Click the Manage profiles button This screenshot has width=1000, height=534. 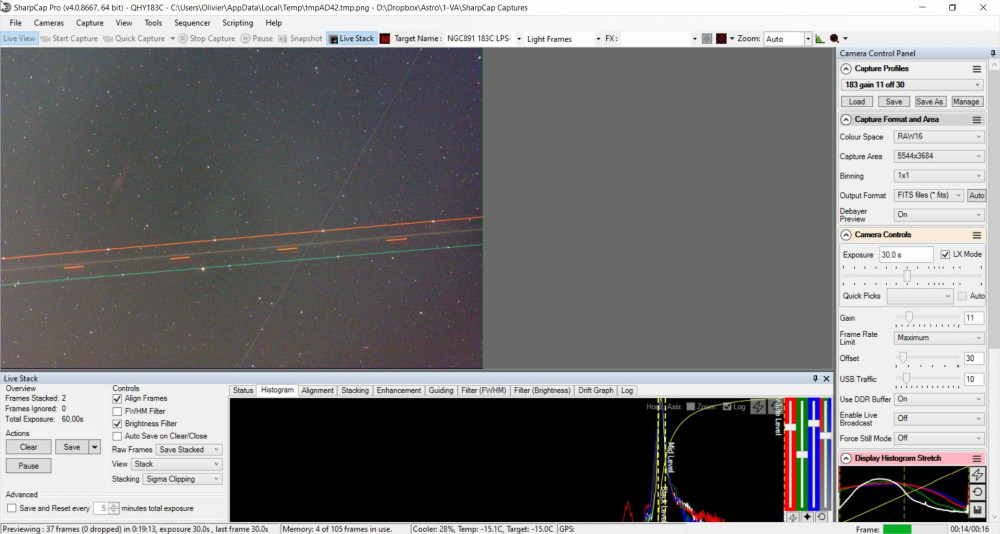(x=966, y=102)
